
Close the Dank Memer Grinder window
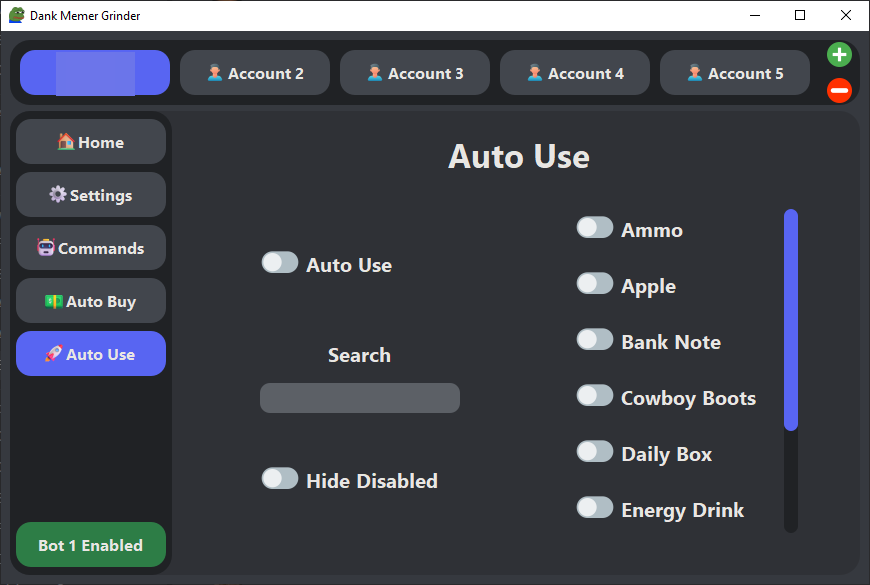click(846, 15)
